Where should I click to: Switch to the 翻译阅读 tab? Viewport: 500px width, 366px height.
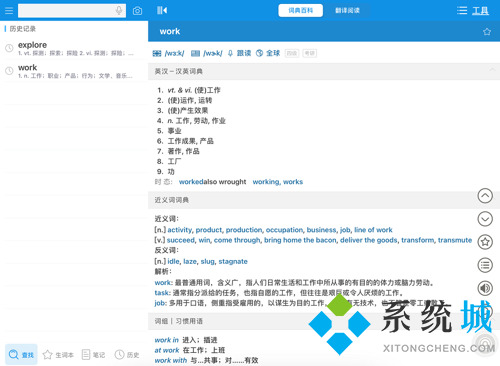pyautogui.click(x=347, y=11)
